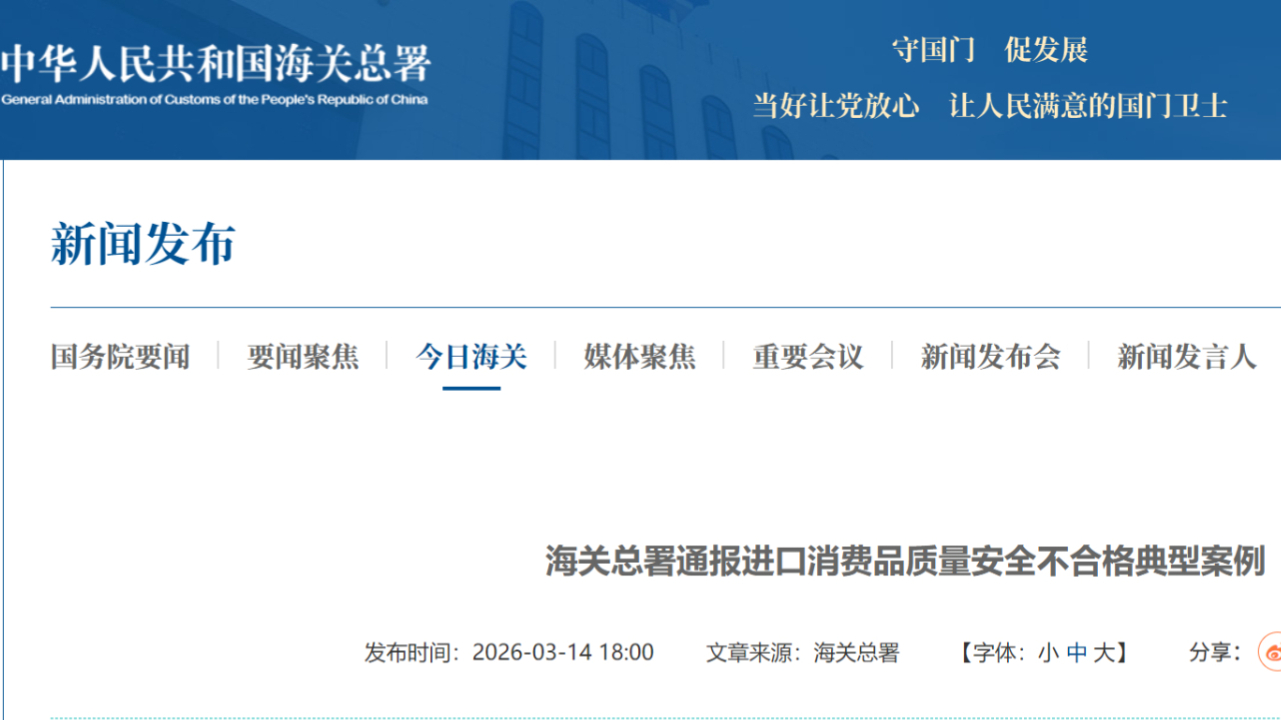
Task: Open the 新闻发言人 tab
Action: [1186, 357]
